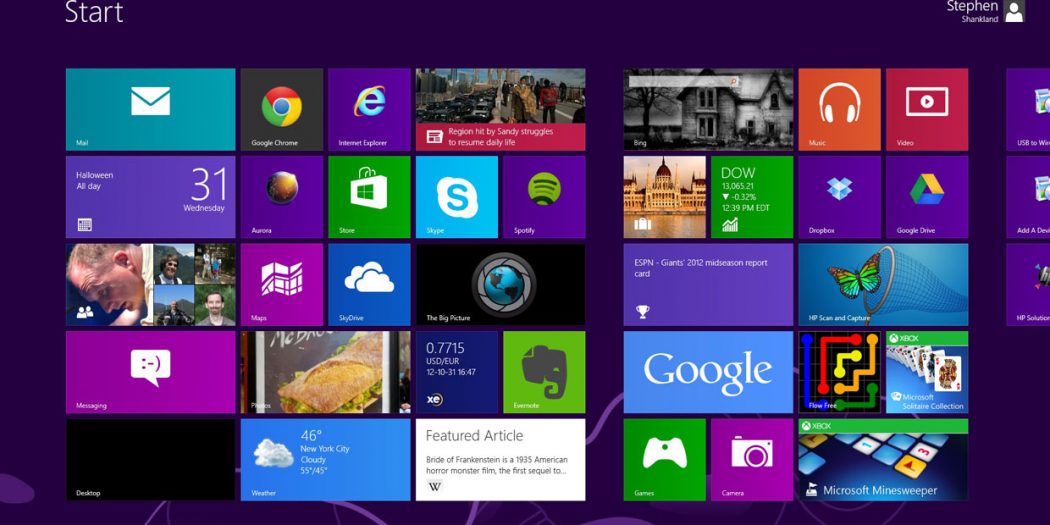This screenshot has height=525, width=1050.
Task: Open the ESPN Giants sports tile
Action: tap(708, 285)
